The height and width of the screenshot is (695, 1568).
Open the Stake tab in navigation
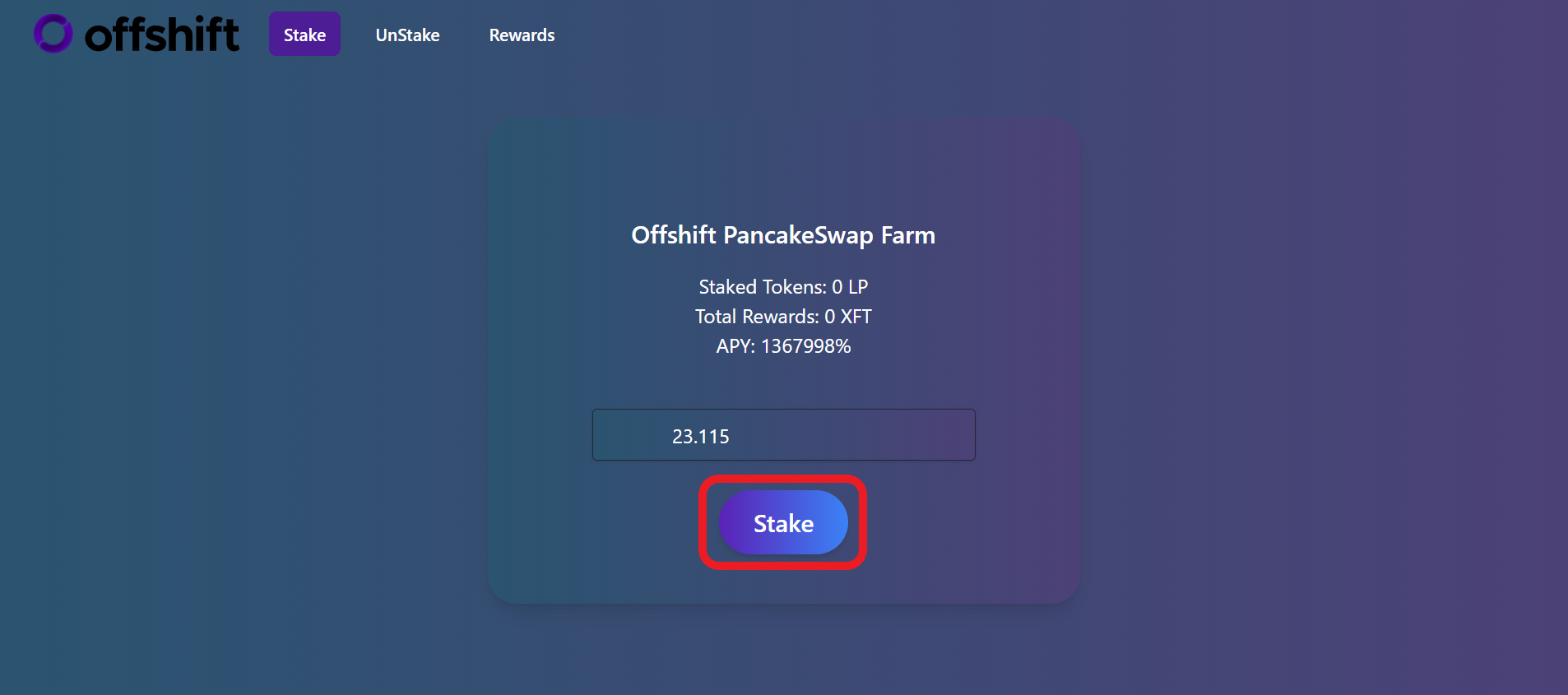[x=304, y=34]
